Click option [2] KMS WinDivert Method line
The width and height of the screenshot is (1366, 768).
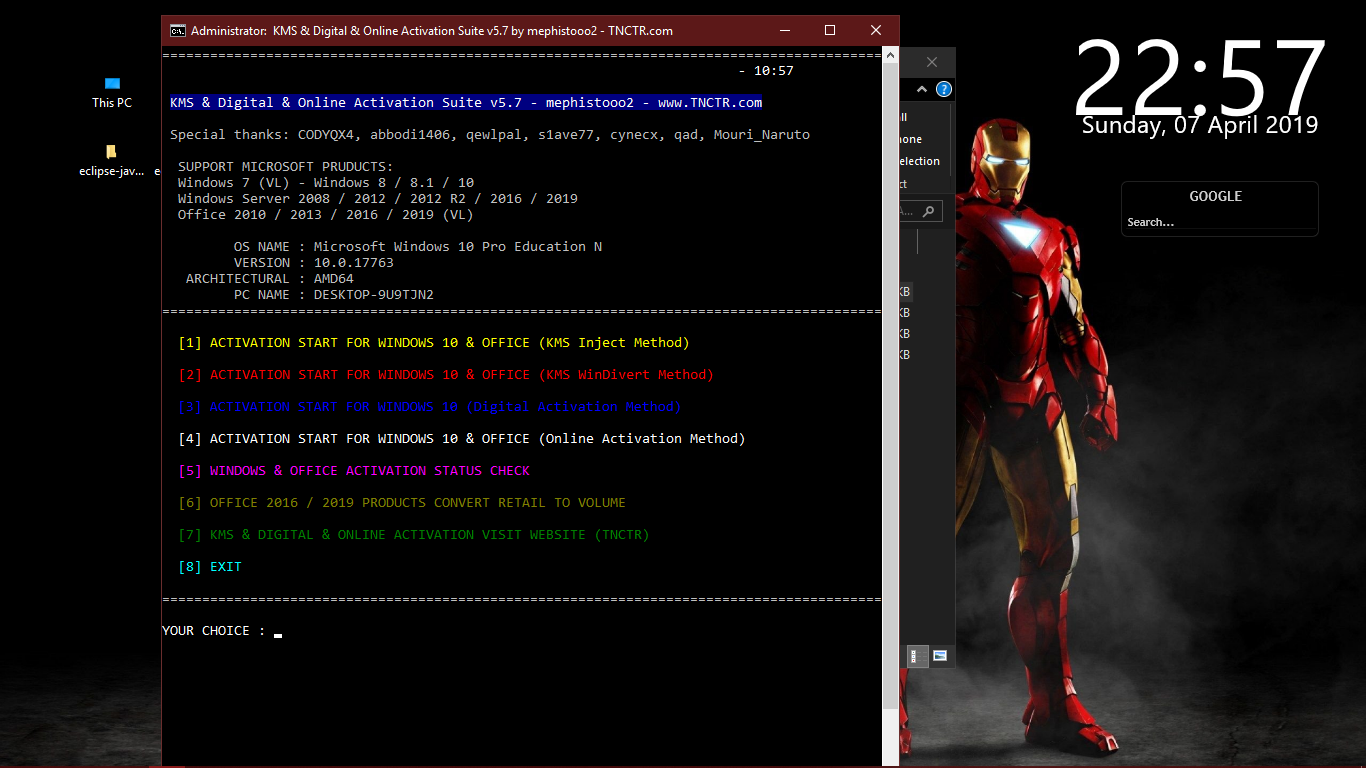pyautogui.click(x=446, y=375)
